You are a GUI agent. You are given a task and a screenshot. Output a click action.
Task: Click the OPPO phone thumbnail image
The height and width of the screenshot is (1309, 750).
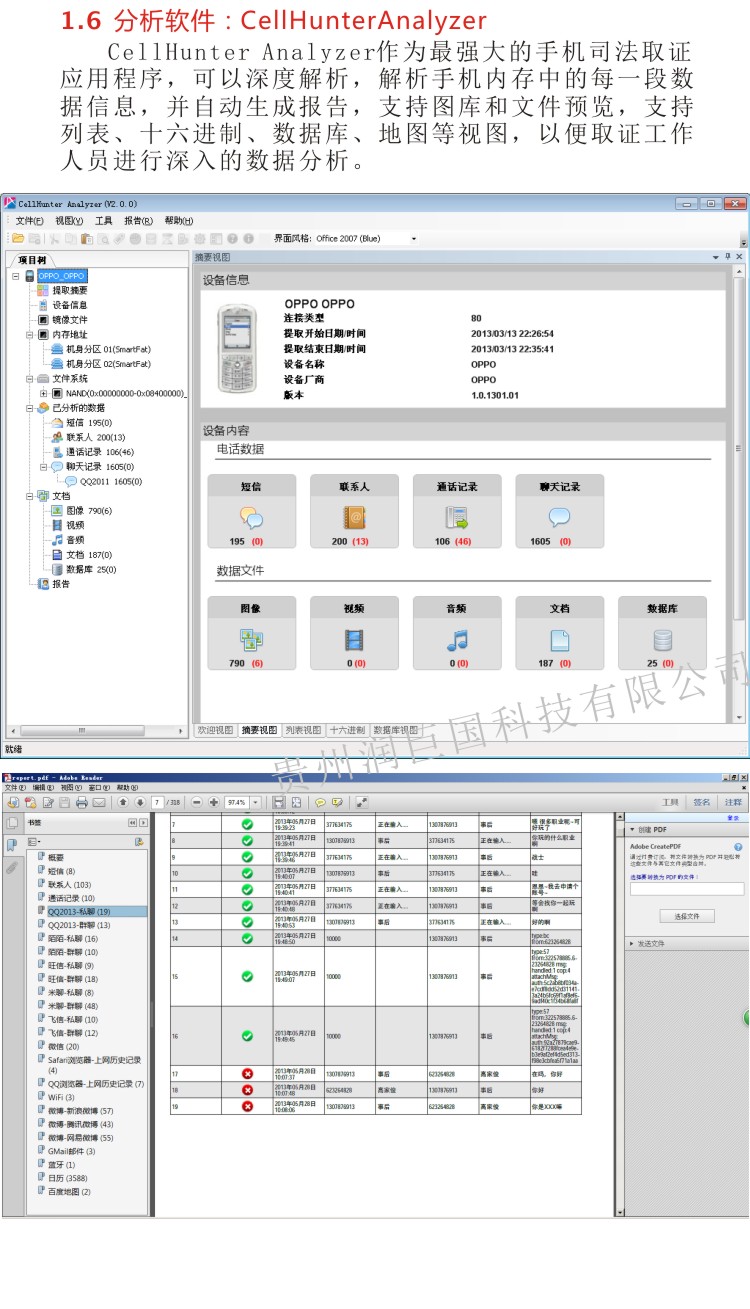point(238,350)
